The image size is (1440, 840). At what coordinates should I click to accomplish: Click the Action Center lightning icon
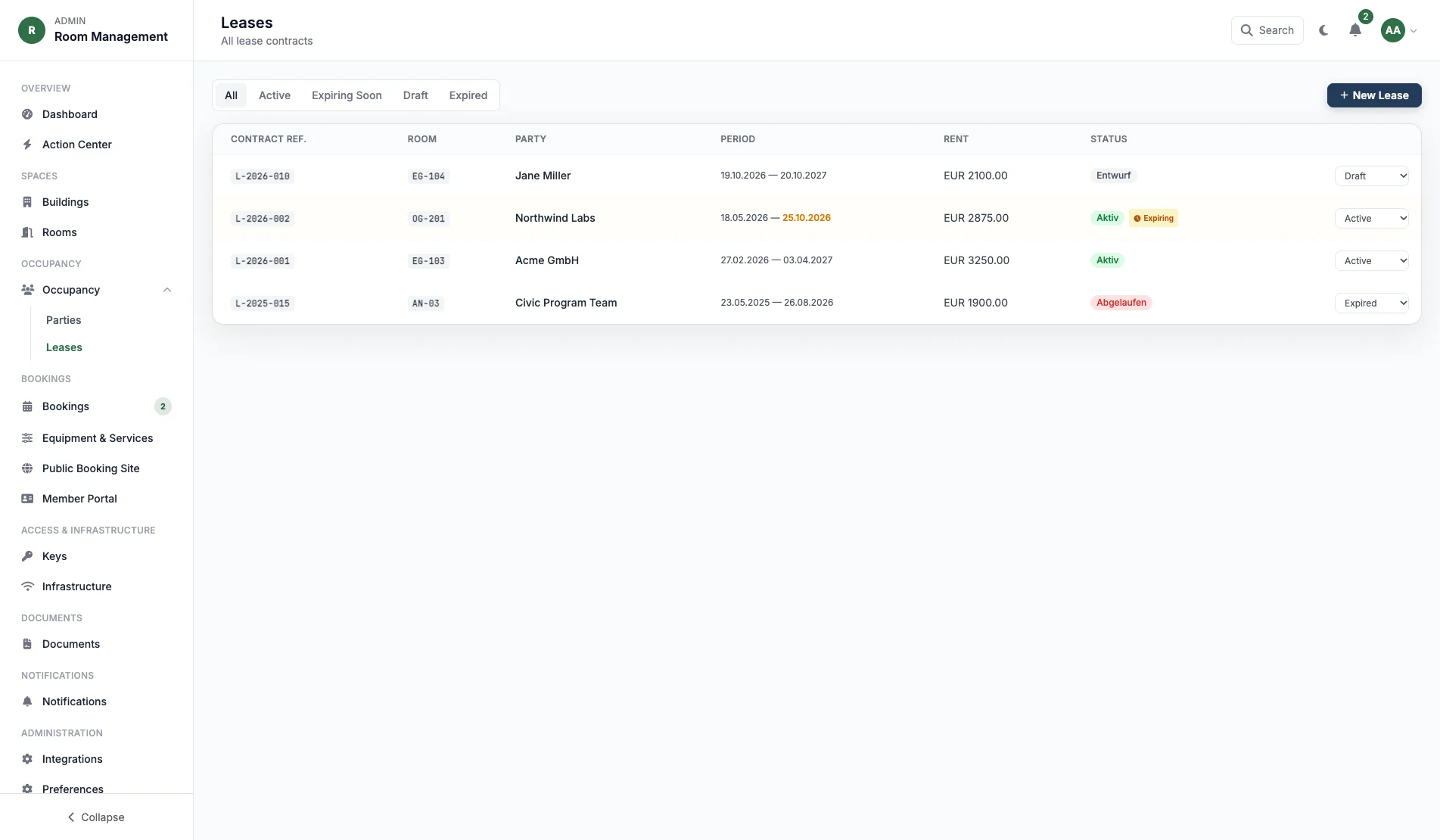click(27, 145)
